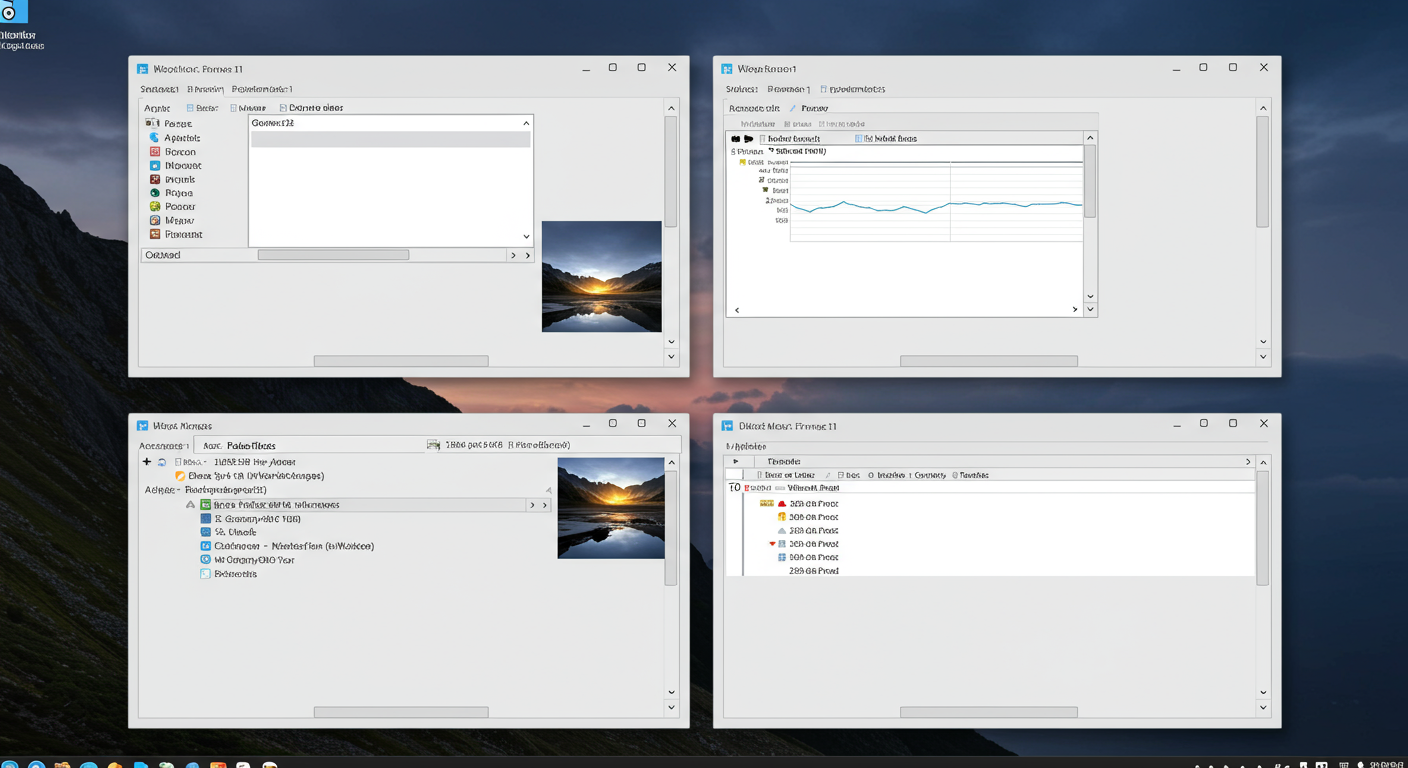Click the bottom horizontal scrollbar in bottom-right window
Screen dimensions: 1408x768
point(989,713)
